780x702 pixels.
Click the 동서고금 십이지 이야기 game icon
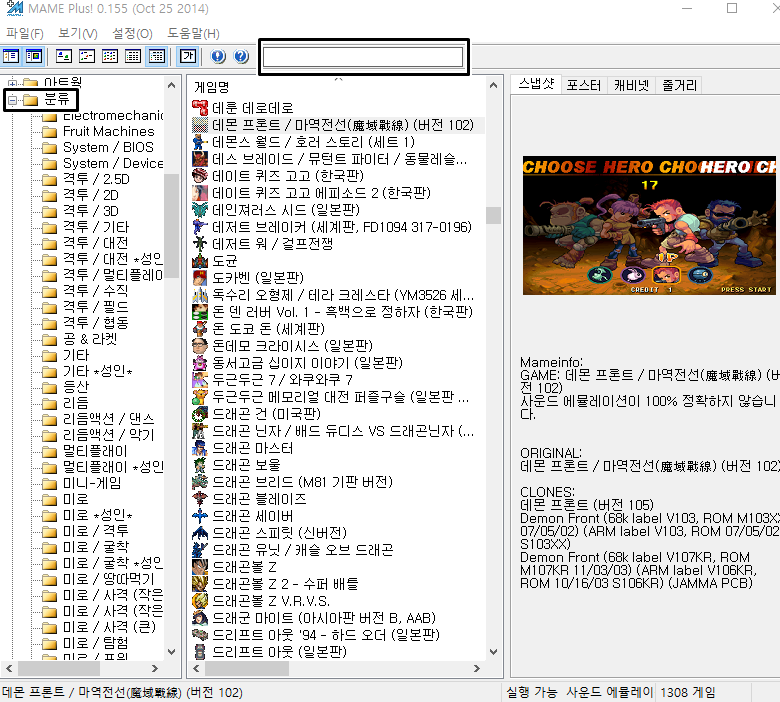coord(200,363)
